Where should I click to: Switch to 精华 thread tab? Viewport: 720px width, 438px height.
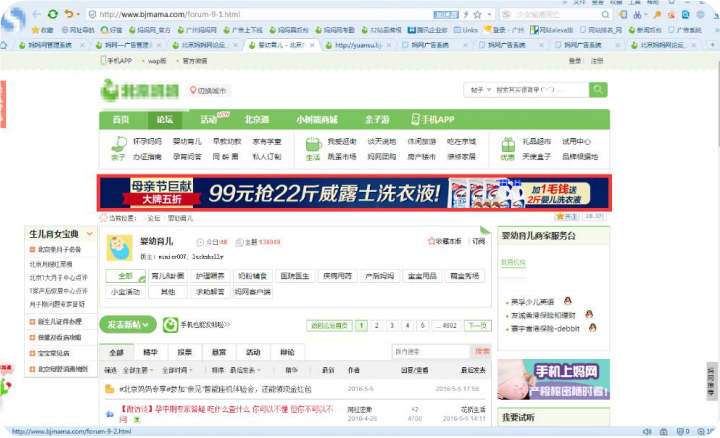pos(151,352)
